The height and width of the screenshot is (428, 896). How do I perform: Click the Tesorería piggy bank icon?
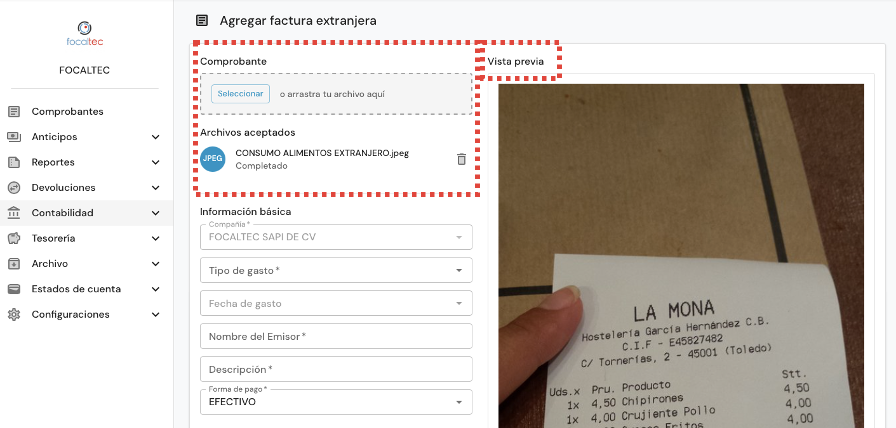[14, 238]
